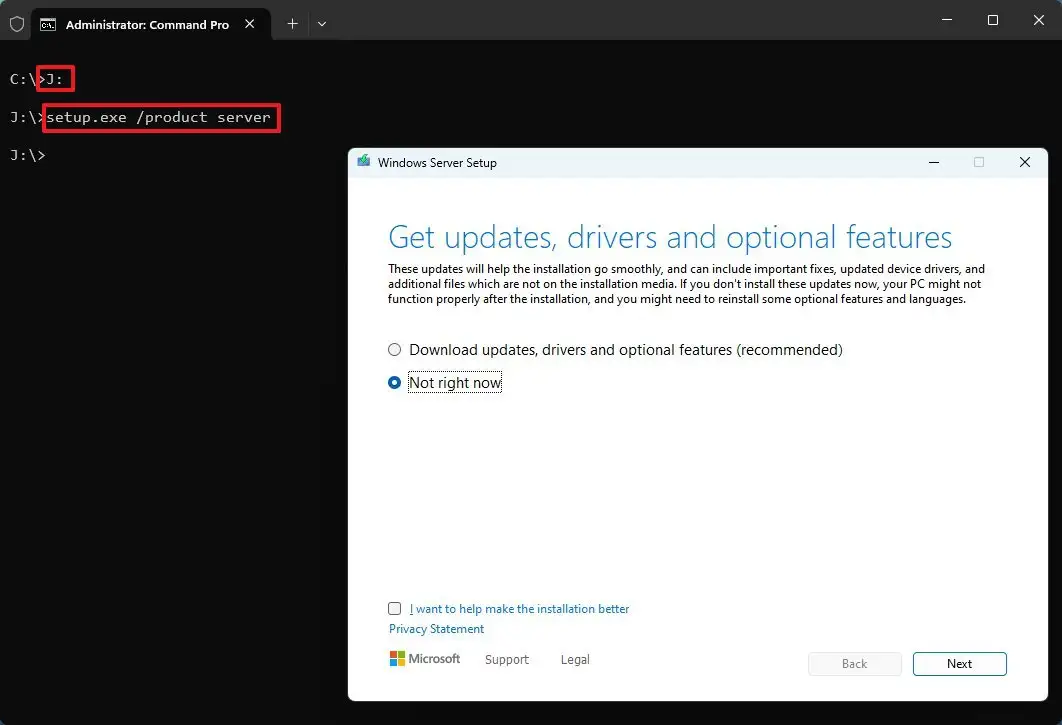Click the Legal link

(575, 659)
